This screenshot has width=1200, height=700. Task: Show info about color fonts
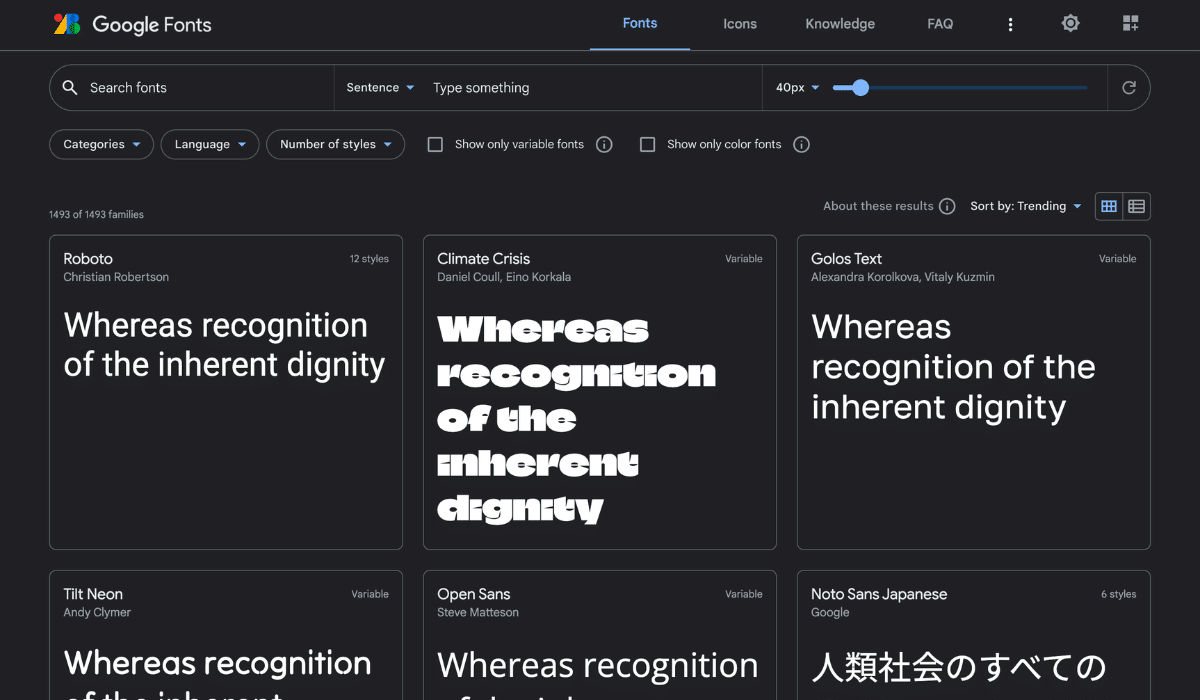(801, 145)
